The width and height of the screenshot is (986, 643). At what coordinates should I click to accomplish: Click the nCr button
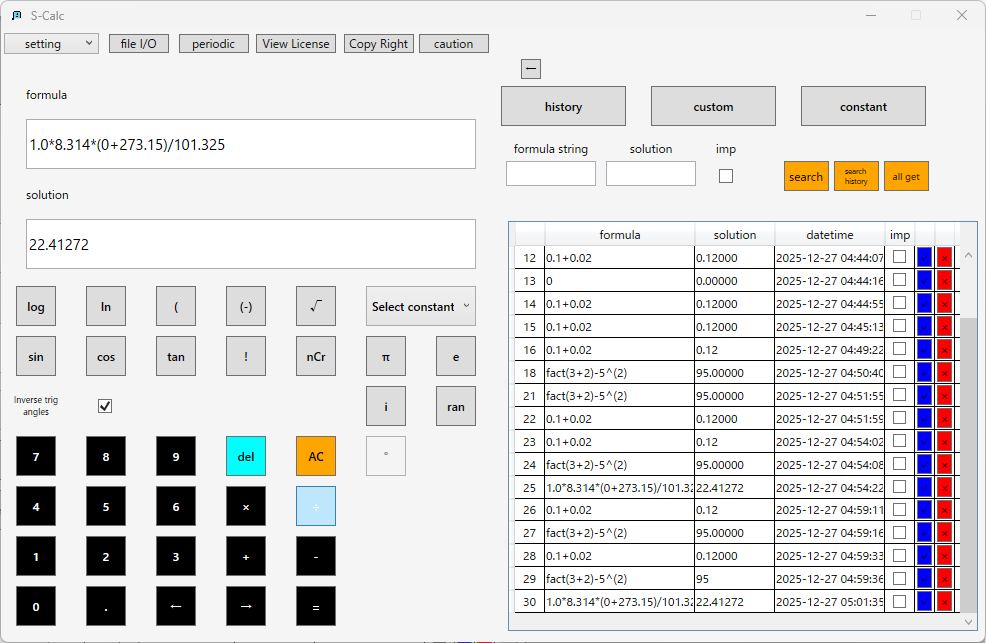316,356
